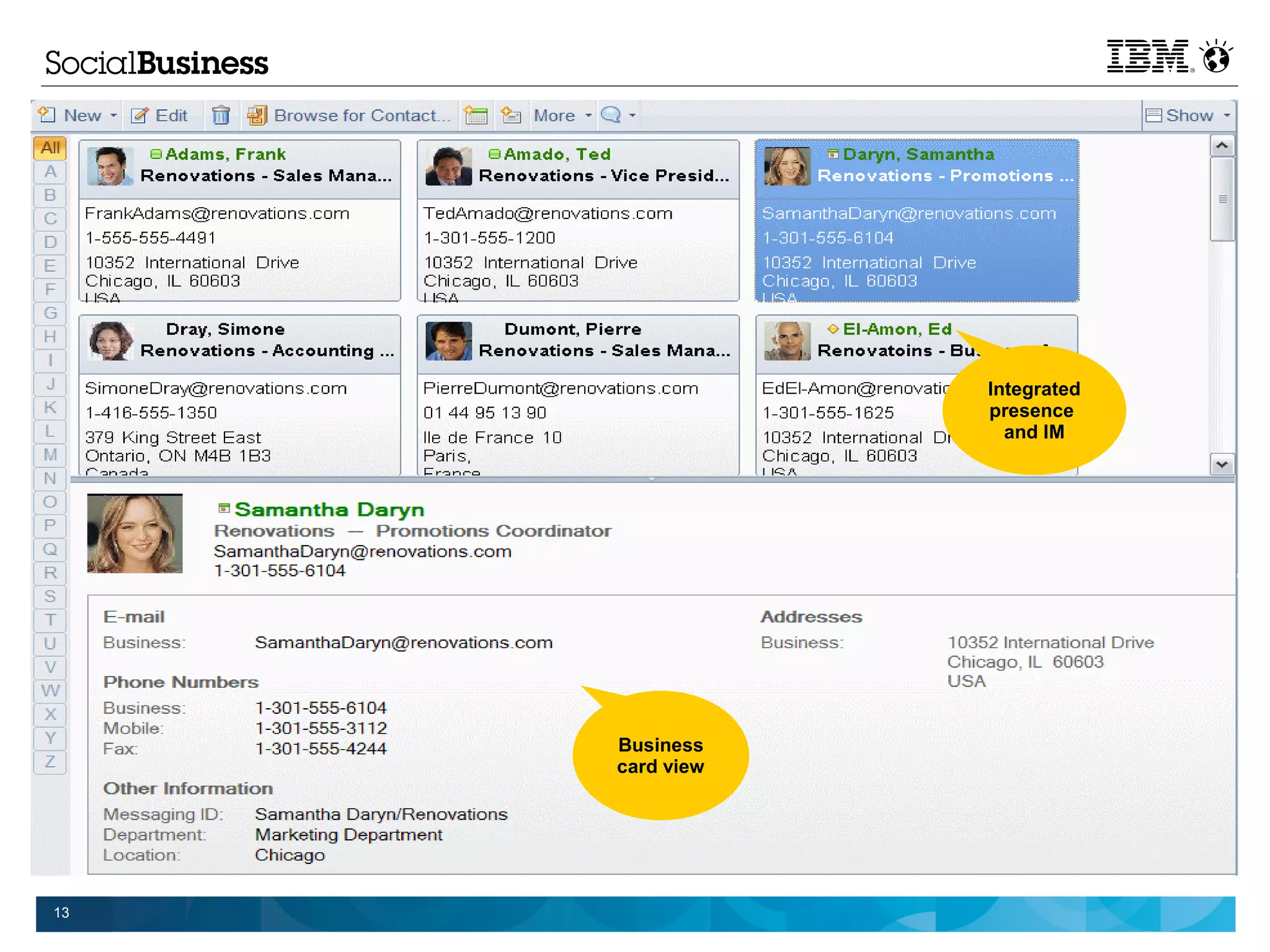The width and height of the screenshot is (1270, 952).
Task: Open the More dropdown menu
Action: tap(563, 115)
